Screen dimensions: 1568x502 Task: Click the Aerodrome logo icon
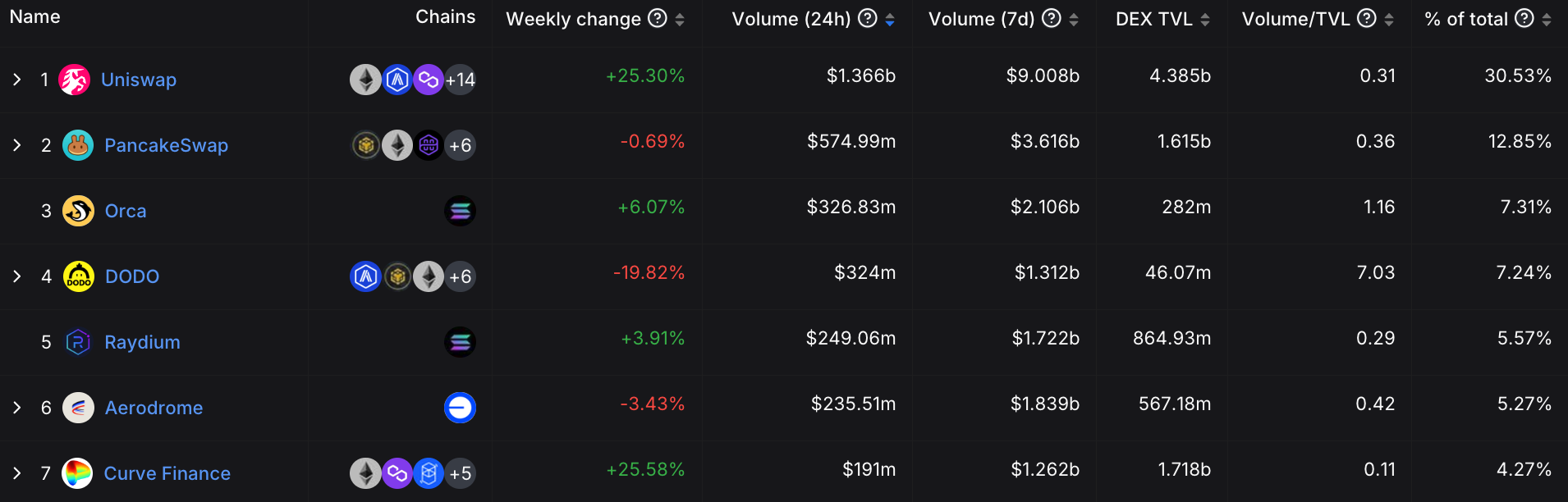78,408
